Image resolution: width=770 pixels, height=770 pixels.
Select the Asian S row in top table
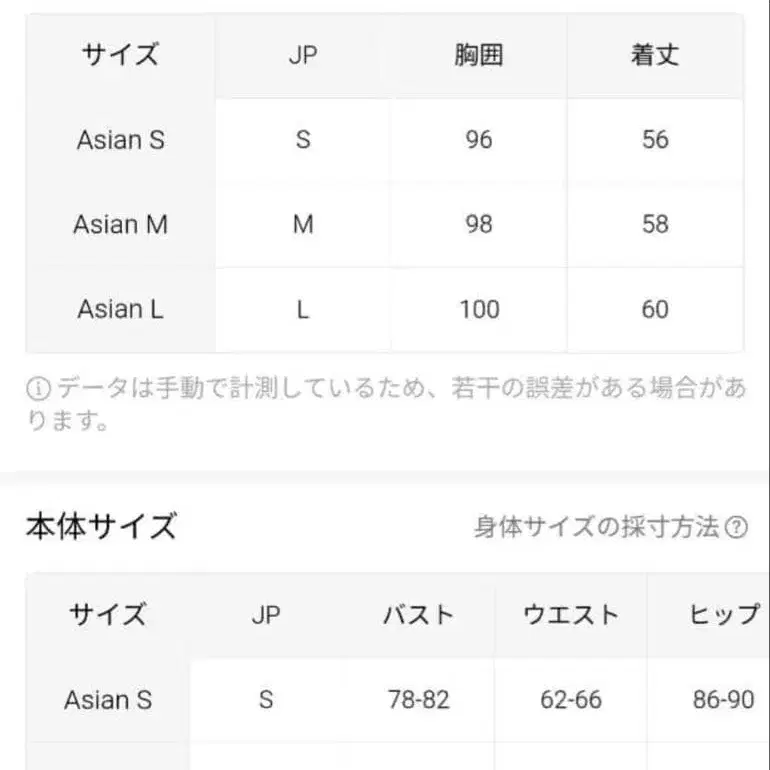(120, 139)
